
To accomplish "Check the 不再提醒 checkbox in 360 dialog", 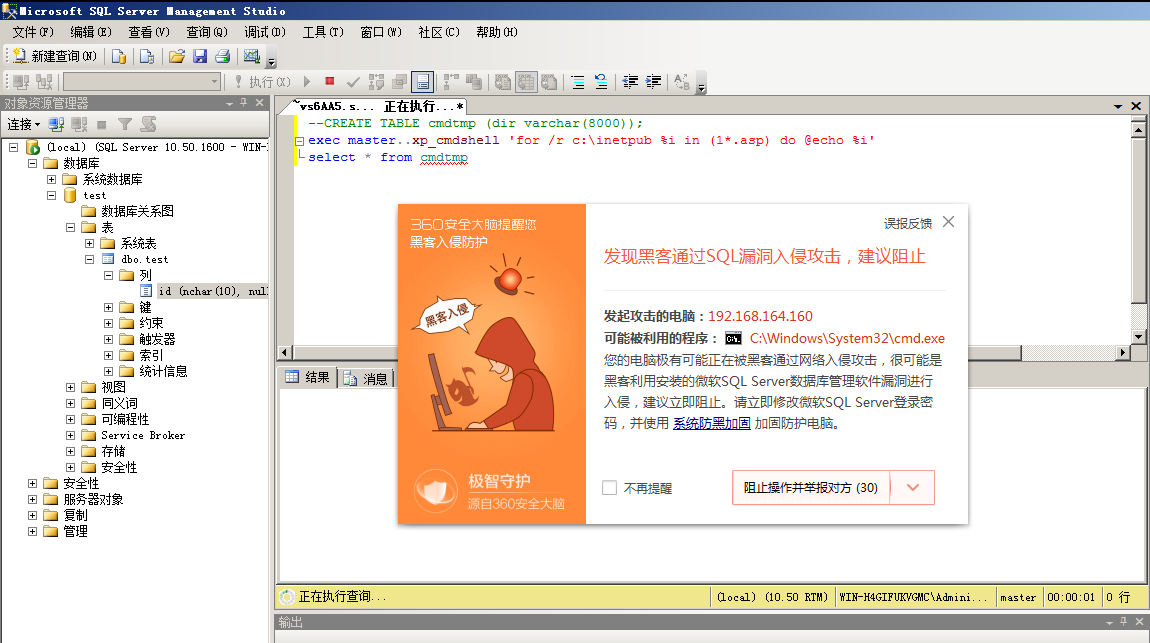I will pyautogui.click(x=609, y=488).
